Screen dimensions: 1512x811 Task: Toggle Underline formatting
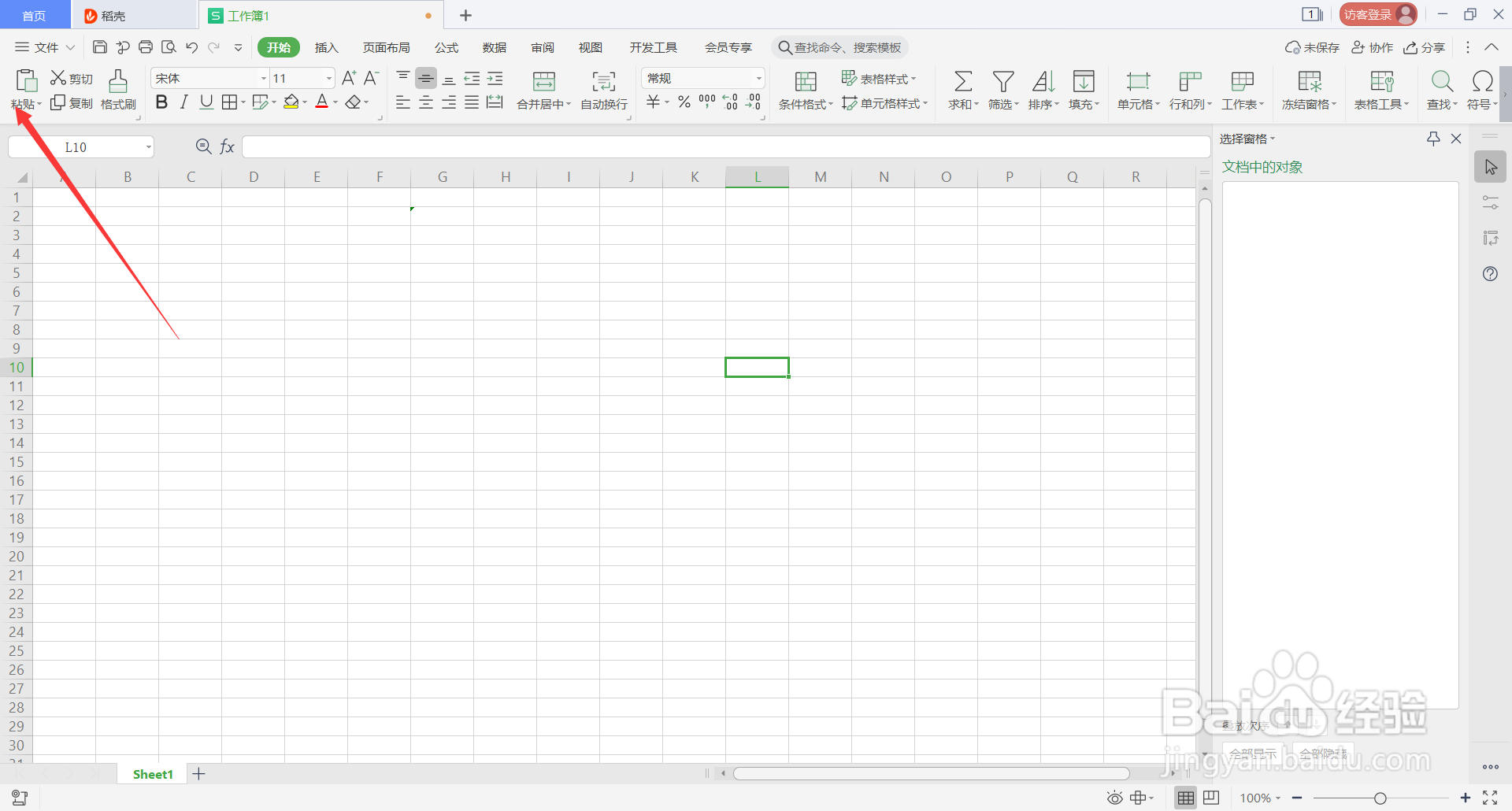click(206, 102)
